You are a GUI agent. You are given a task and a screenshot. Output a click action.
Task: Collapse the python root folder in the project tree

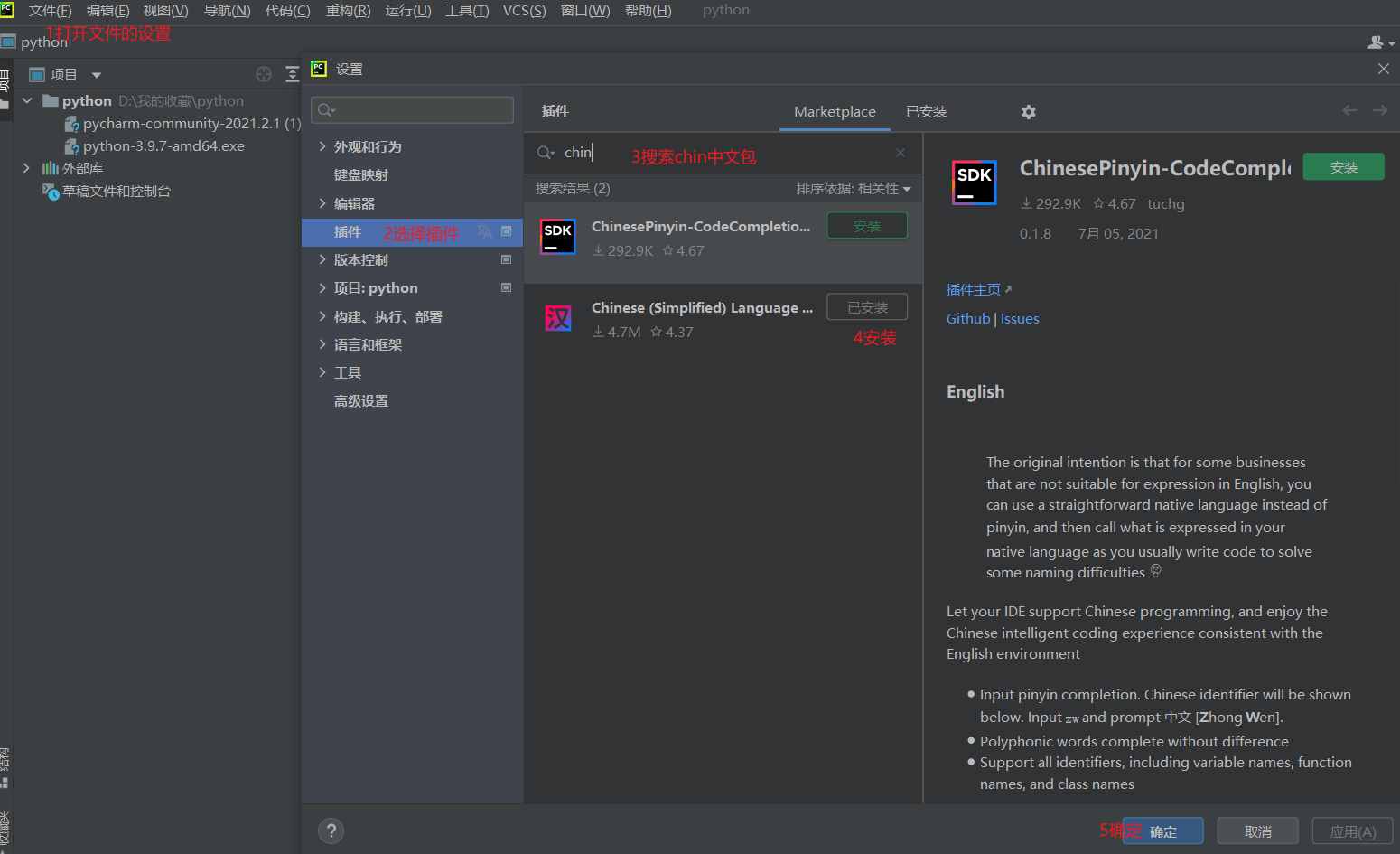coord(27,100)
